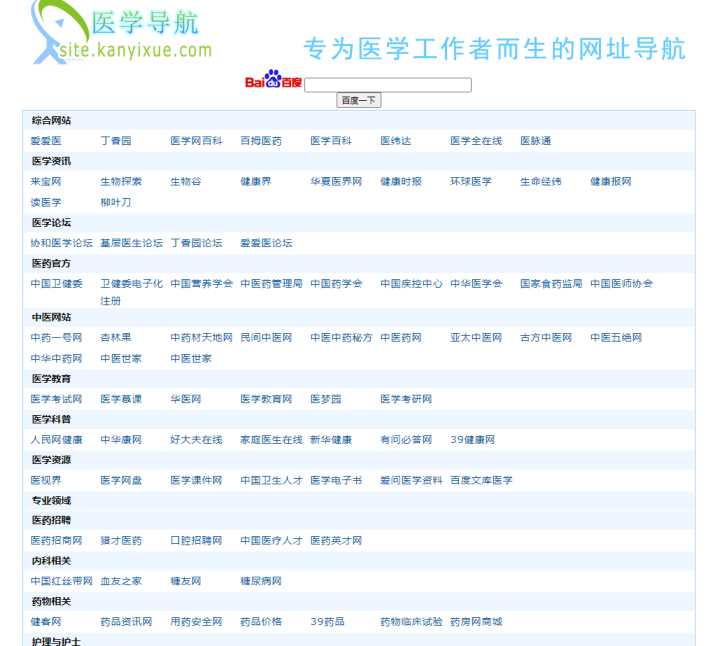Open 民间中医网
Viewport: 720px width, 646px height.
coord(266,338)
